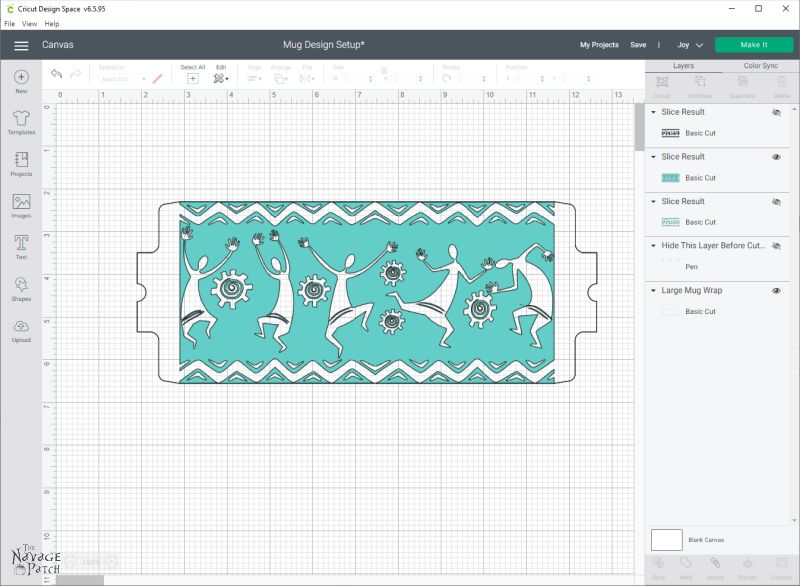
Task: Click the horizontal canvas scrollbar thumb
Action: (80, 580)
